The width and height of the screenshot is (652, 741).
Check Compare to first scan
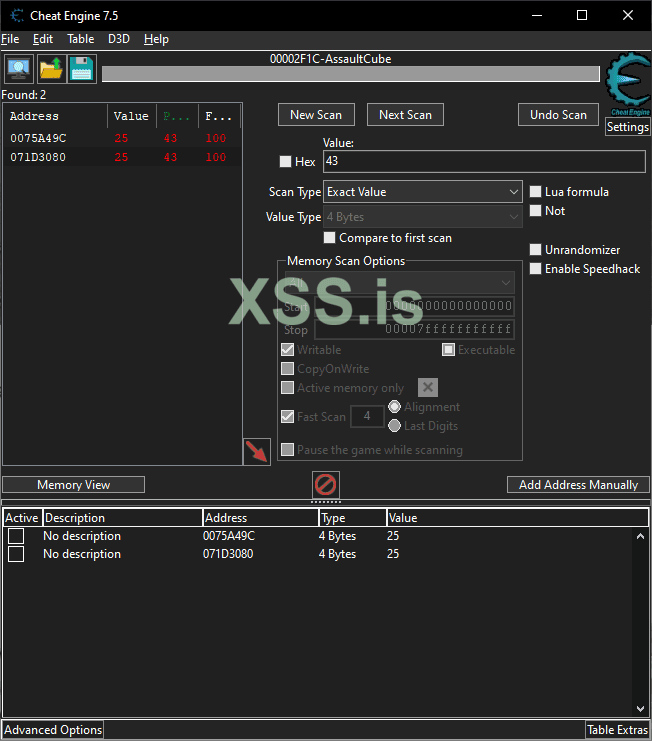pos(329,238)
